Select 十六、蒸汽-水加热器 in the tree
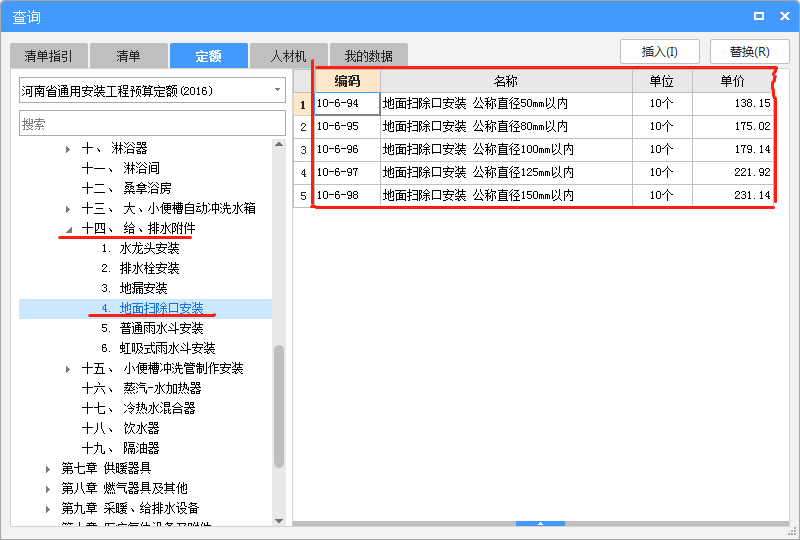The width and height of the screenshot is (800, 540). (141, 388)
